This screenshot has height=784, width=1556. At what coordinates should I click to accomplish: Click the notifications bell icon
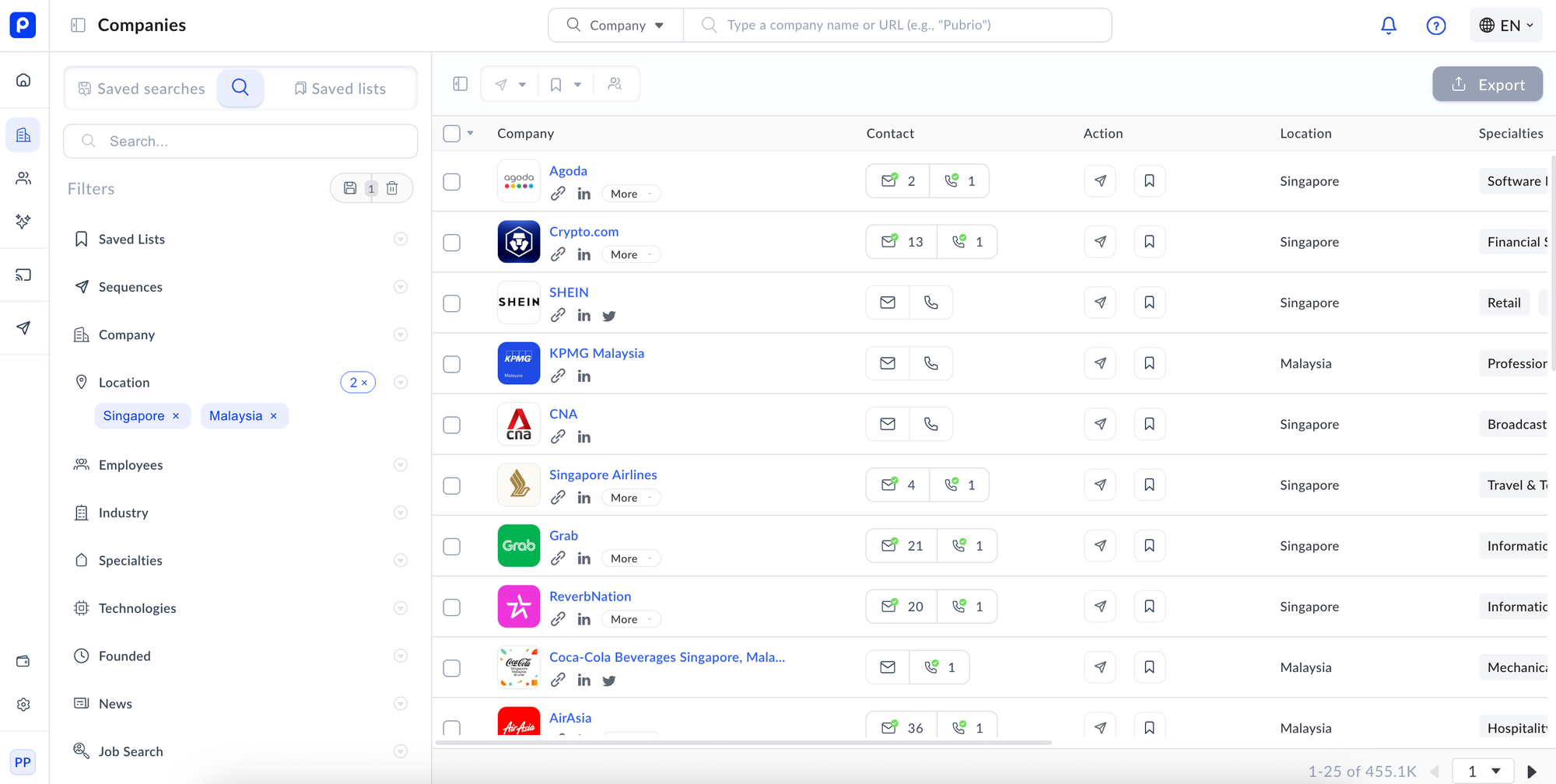point(1389,26)
